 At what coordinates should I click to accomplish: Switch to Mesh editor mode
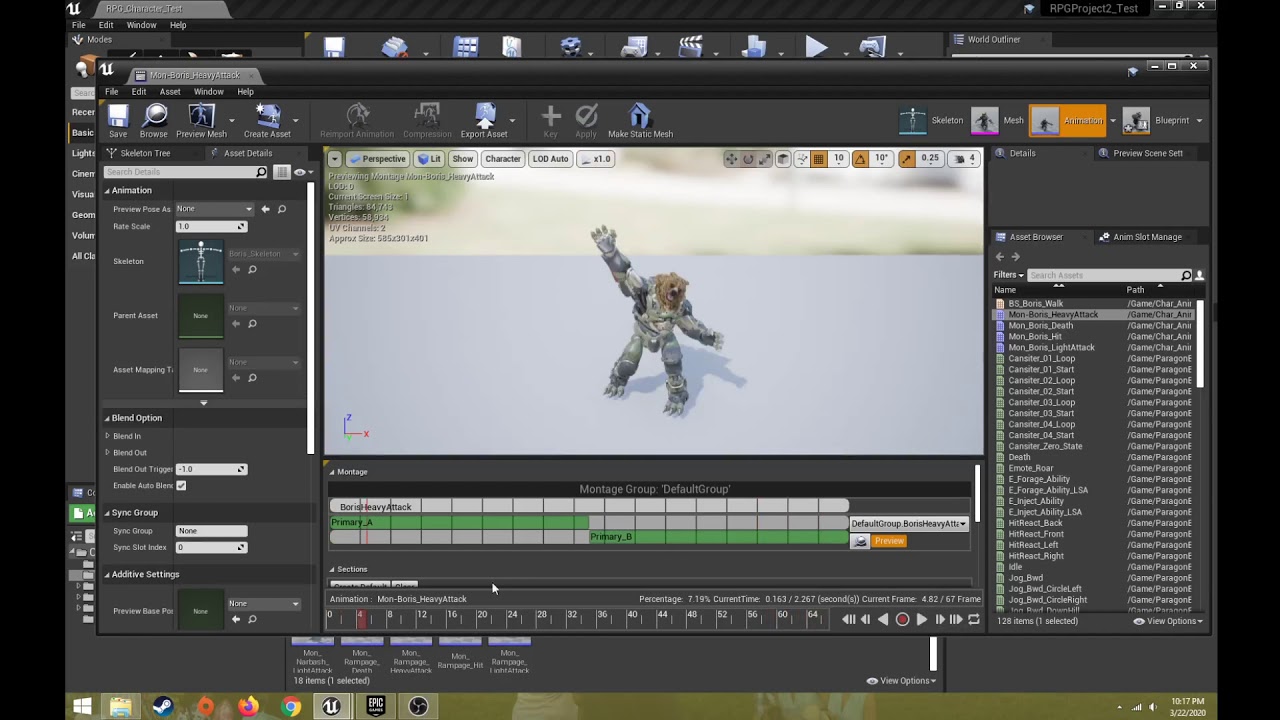click(x=998, y=121)
